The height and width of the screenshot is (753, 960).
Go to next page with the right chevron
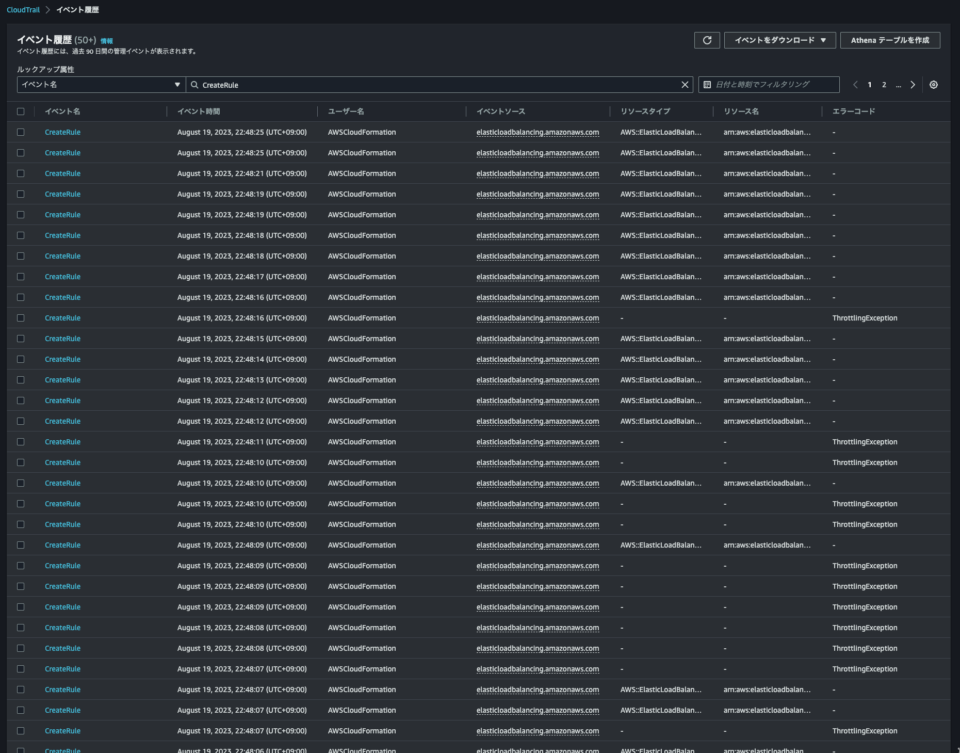tap(914, 83)
